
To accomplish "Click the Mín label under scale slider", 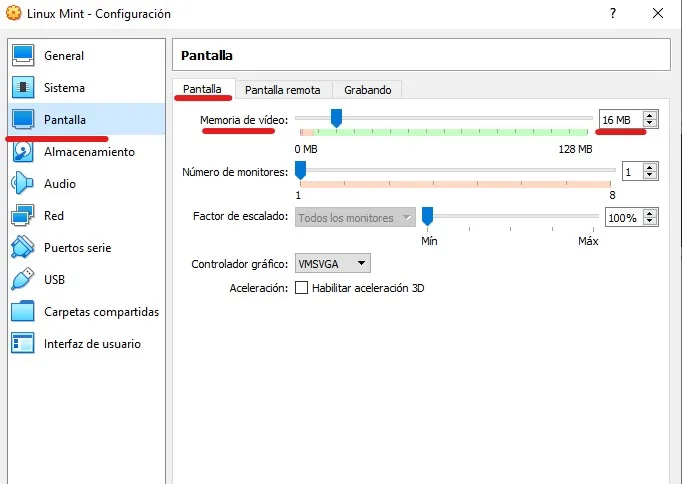I will [429, 241].
